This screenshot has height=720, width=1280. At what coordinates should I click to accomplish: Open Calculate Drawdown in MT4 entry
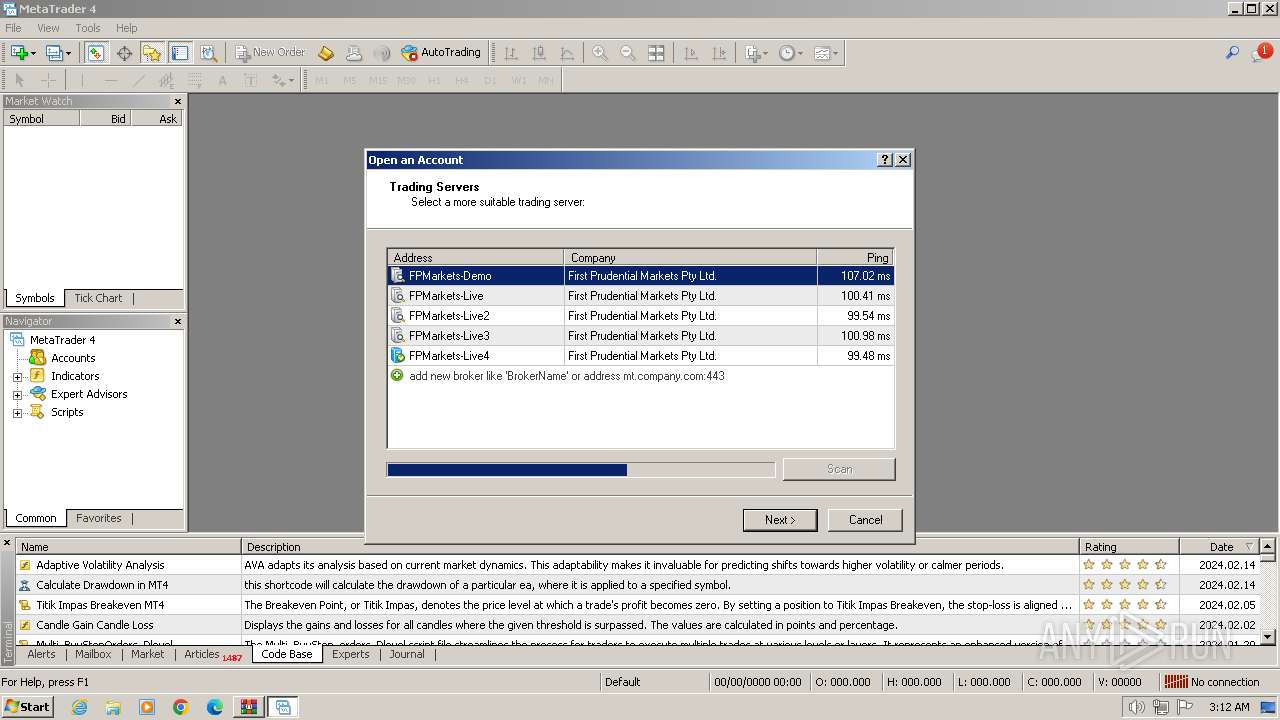point(102,585)
